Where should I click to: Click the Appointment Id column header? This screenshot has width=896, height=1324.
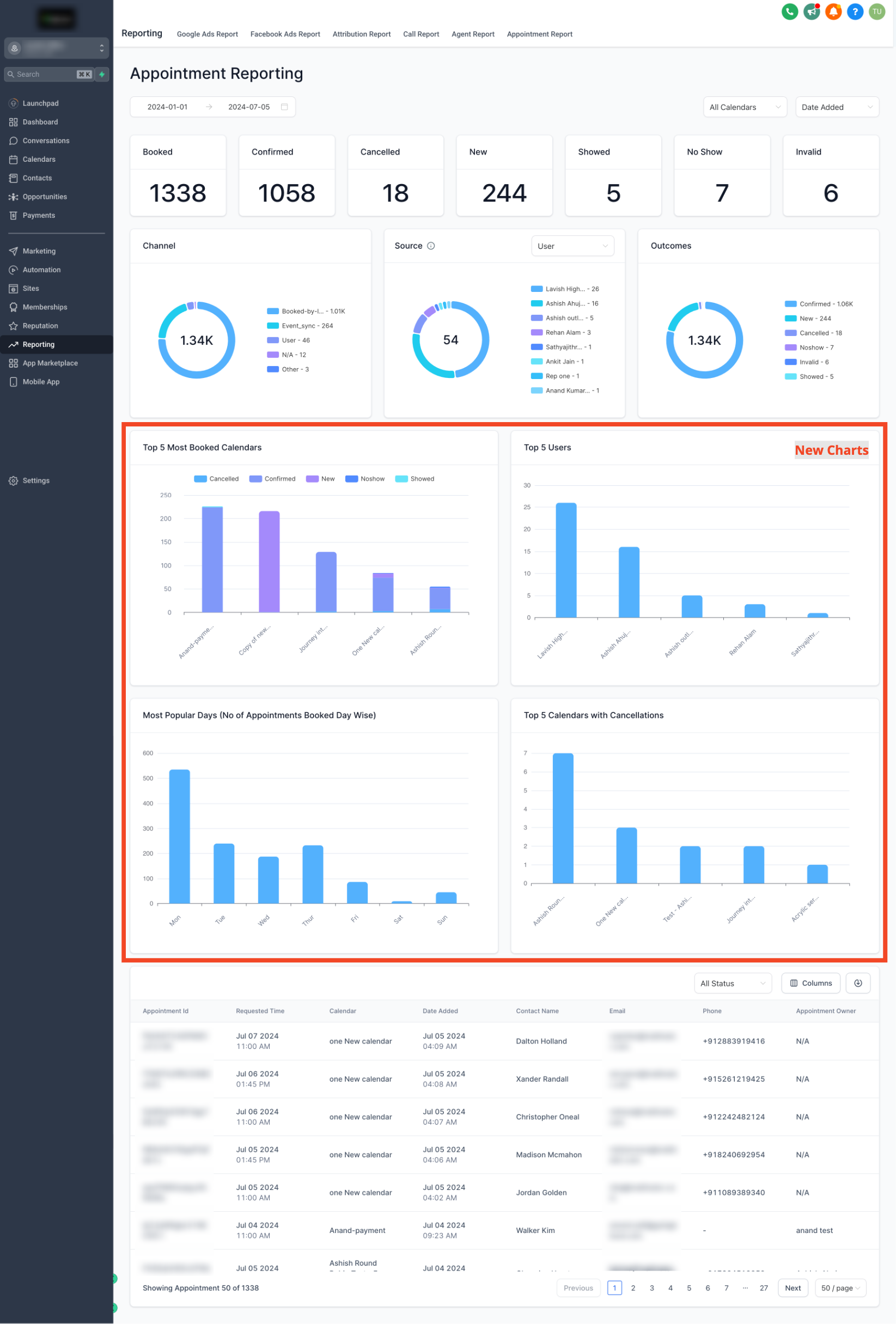tap(165, 1011)
